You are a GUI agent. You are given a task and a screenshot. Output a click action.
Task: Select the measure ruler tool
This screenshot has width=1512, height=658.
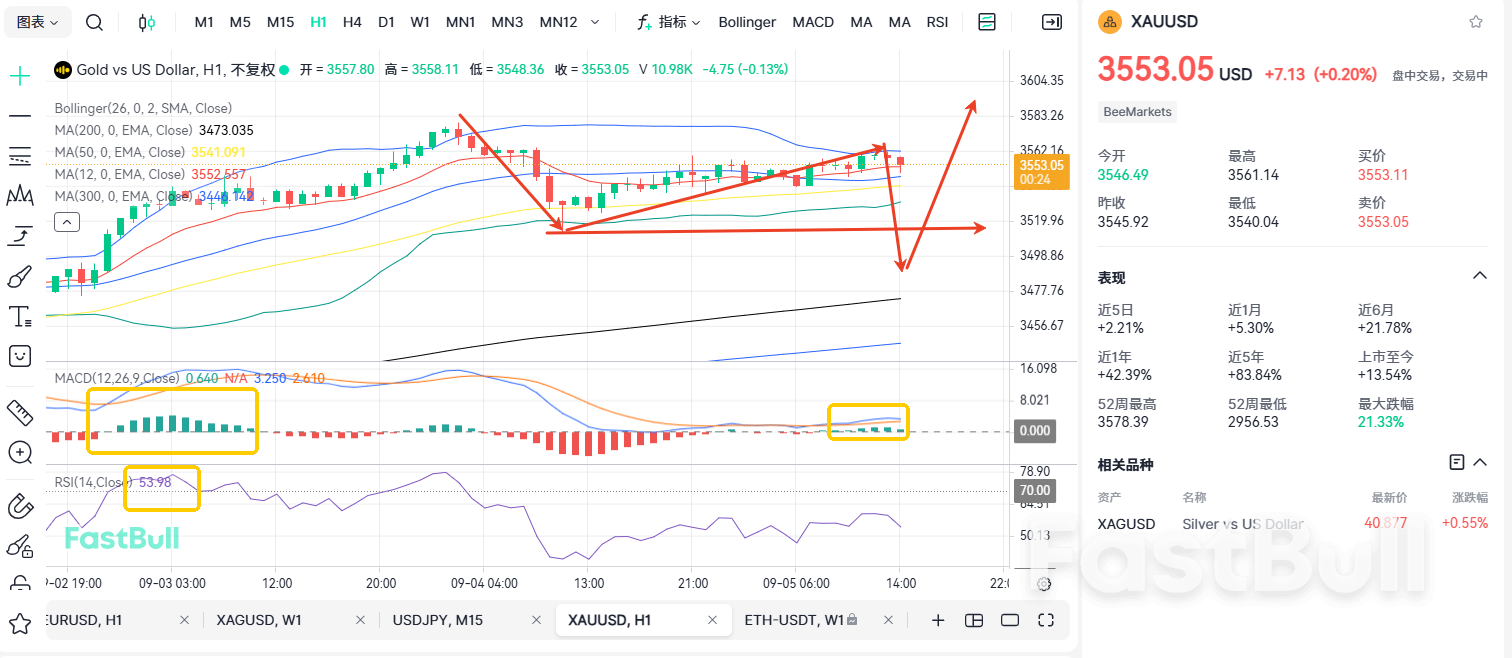[x=19, y=411]
